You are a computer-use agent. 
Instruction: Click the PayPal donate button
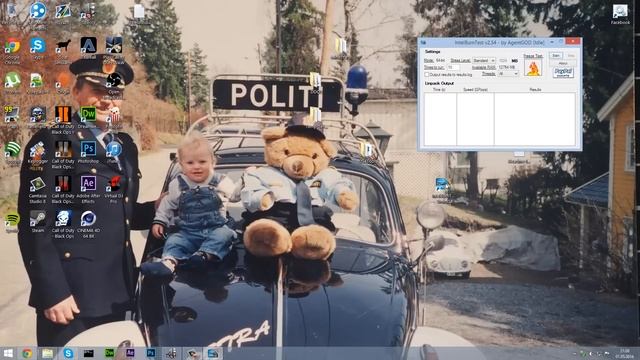click(563, 73)
